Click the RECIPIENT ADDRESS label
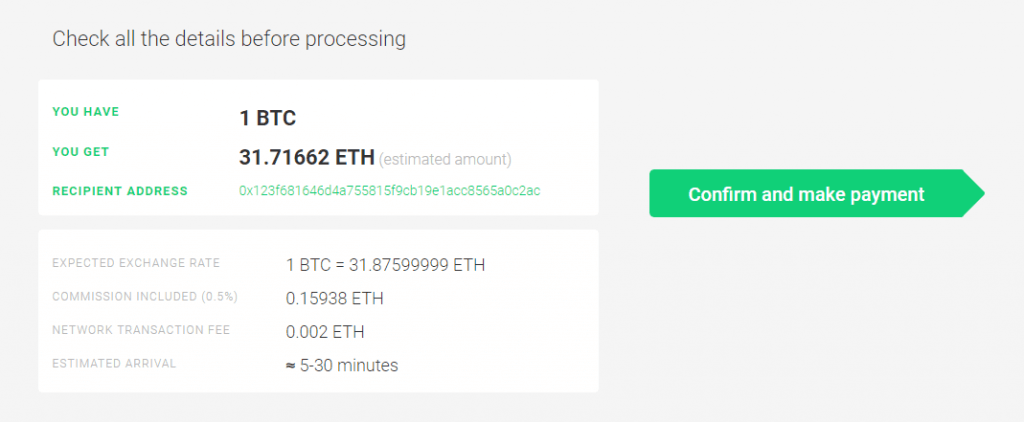This screenshot has height=422, width=1024. (120, 191)
